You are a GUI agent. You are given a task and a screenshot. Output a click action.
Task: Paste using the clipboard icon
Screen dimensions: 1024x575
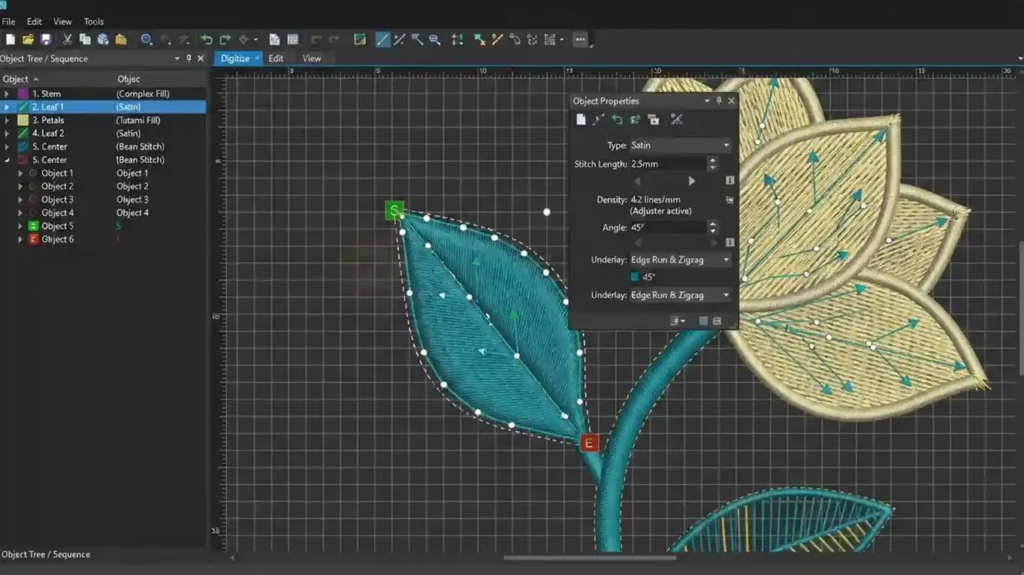[x=121, y=40]
